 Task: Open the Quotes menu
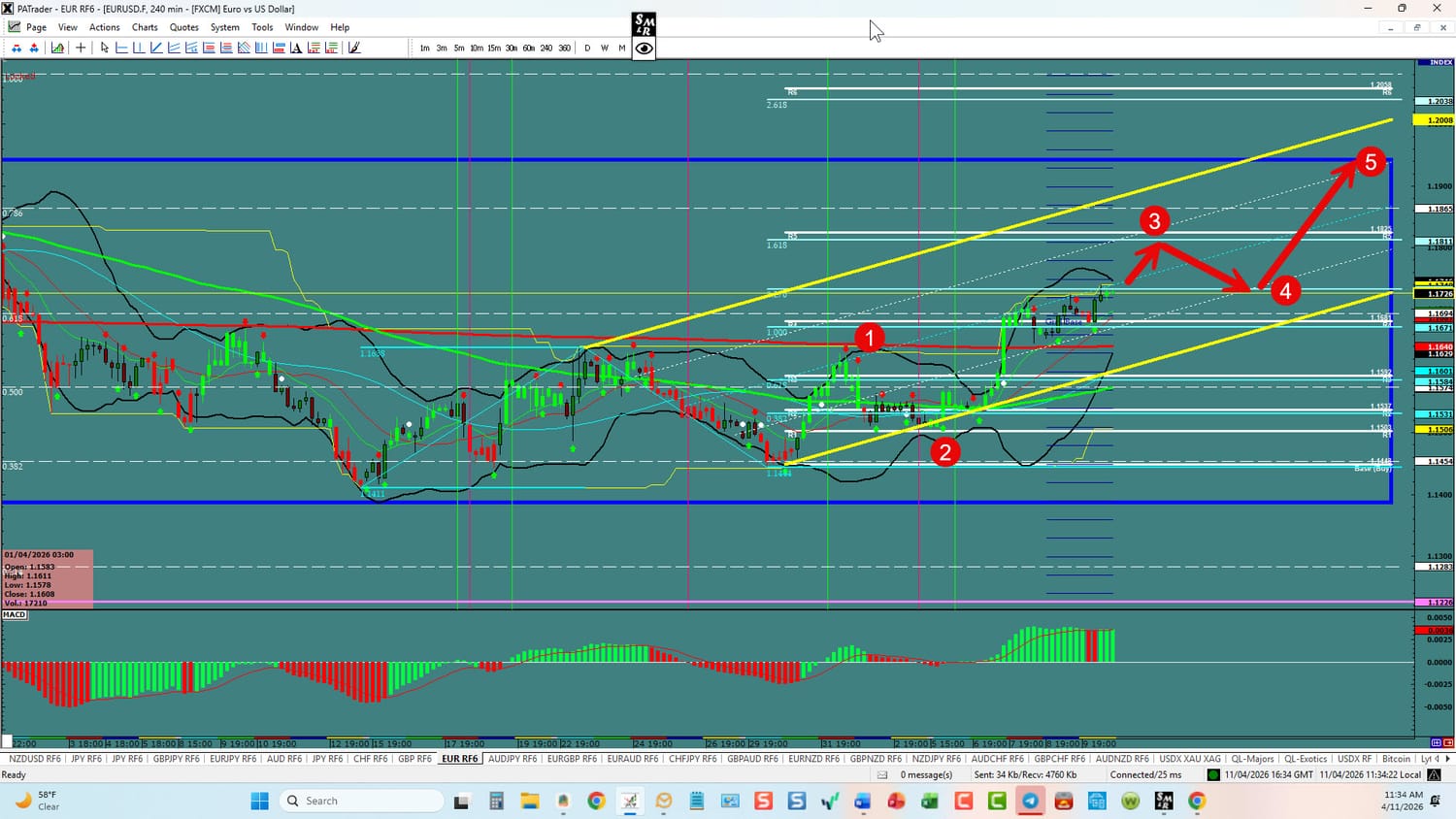(183, 27)
